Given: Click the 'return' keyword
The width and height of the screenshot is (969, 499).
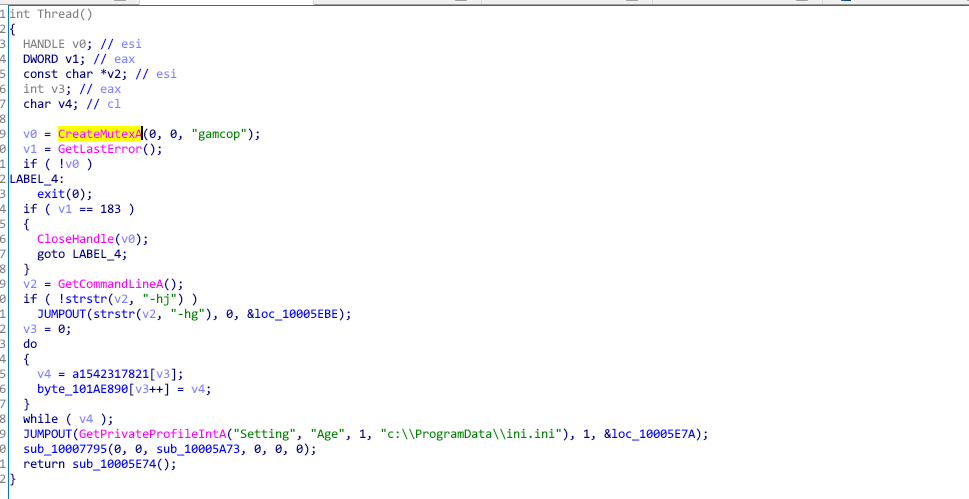Looking at the screenshot, I should 44,464.
